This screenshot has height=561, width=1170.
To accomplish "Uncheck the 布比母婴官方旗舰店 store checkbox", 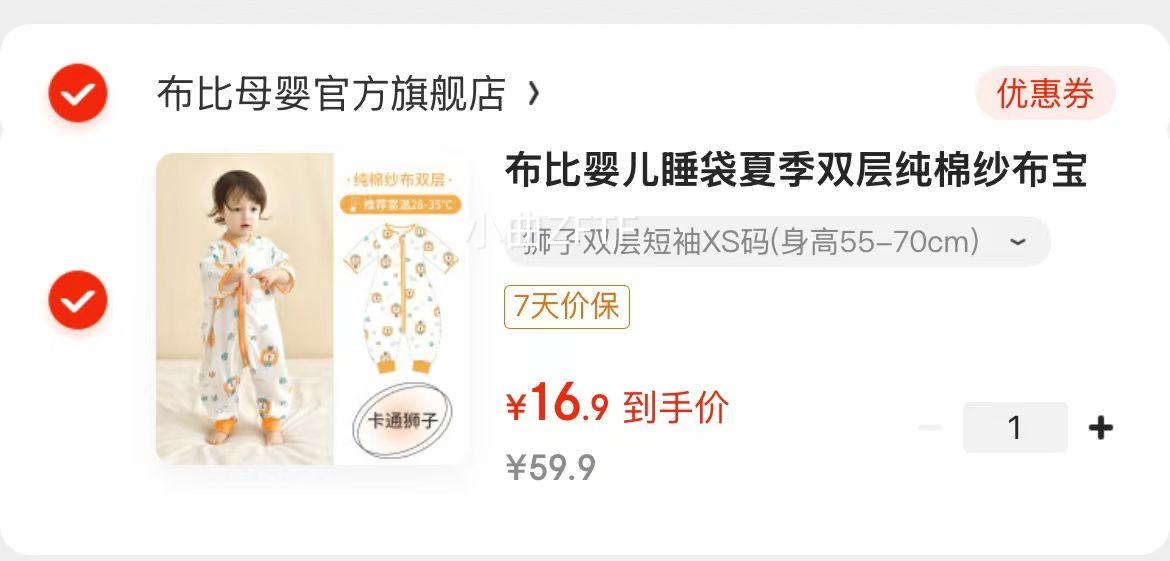I will (78, 93).
